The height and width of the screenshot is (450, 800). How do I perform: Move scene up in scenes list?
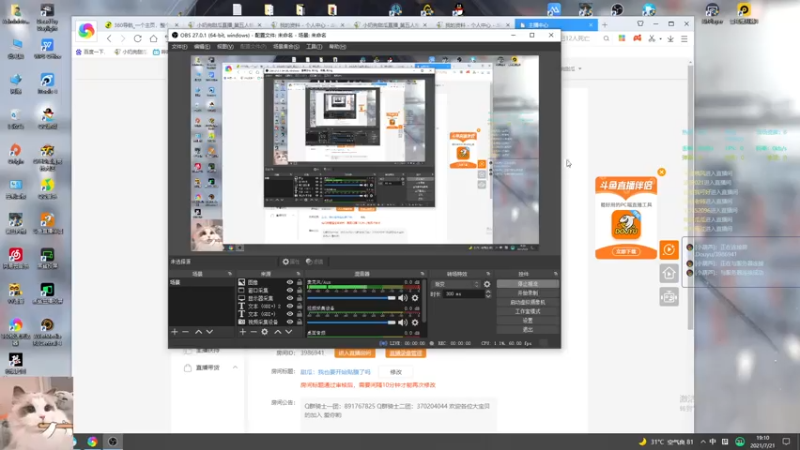[x=198, y=332]
